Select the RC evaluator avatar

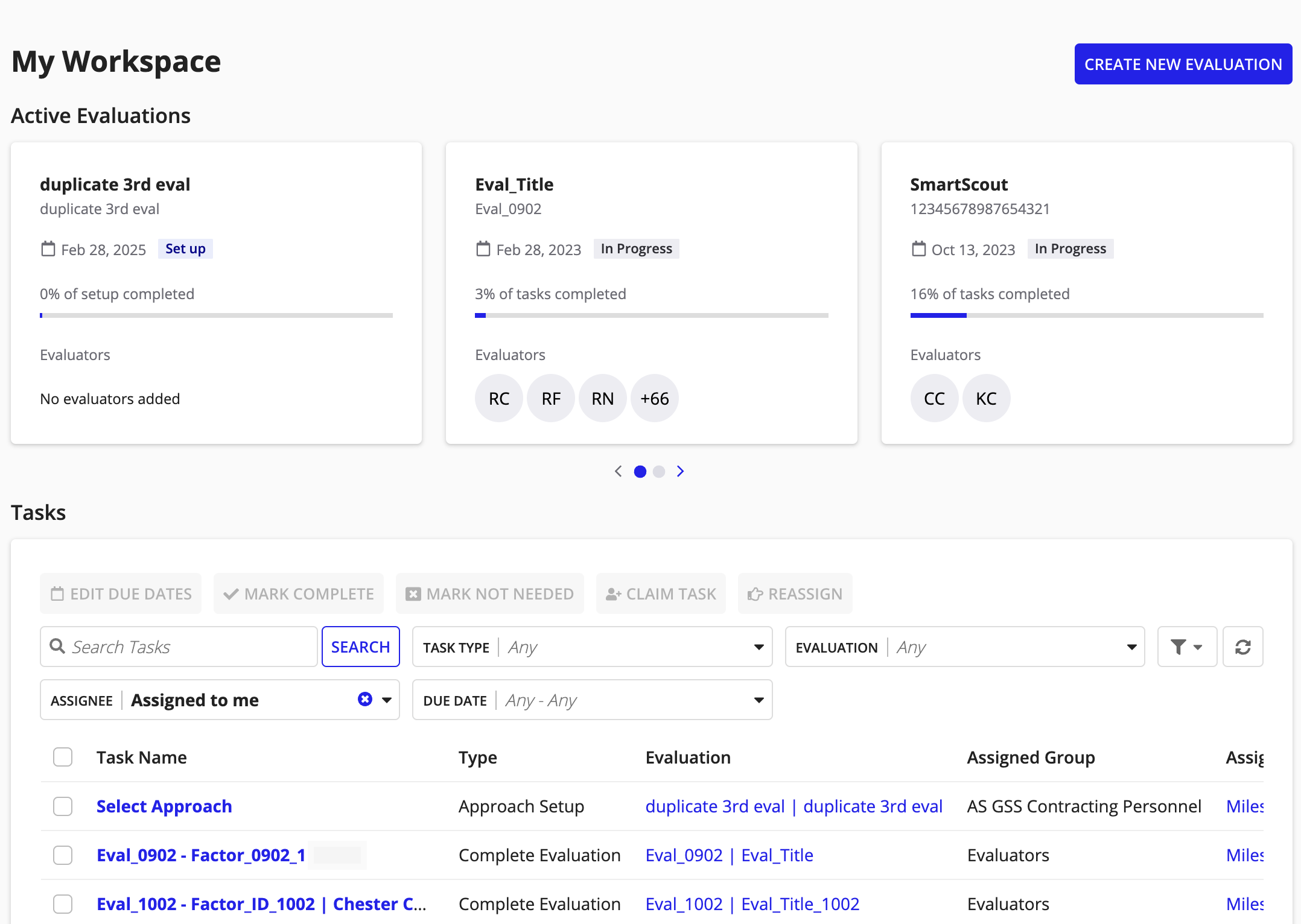[499, 398]
